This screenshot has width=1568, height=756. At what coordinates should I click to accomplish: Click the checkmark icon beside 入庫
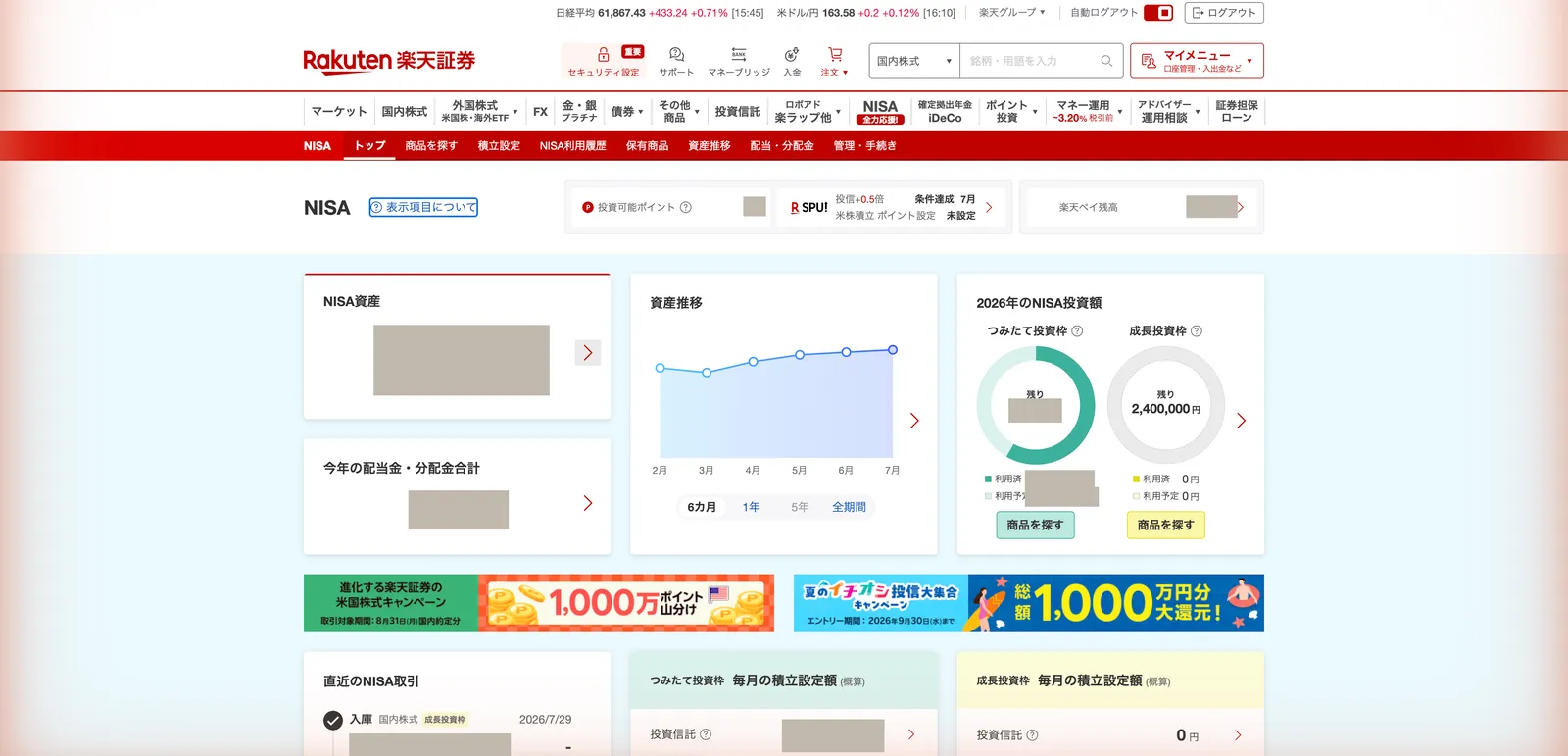point(333,720)
